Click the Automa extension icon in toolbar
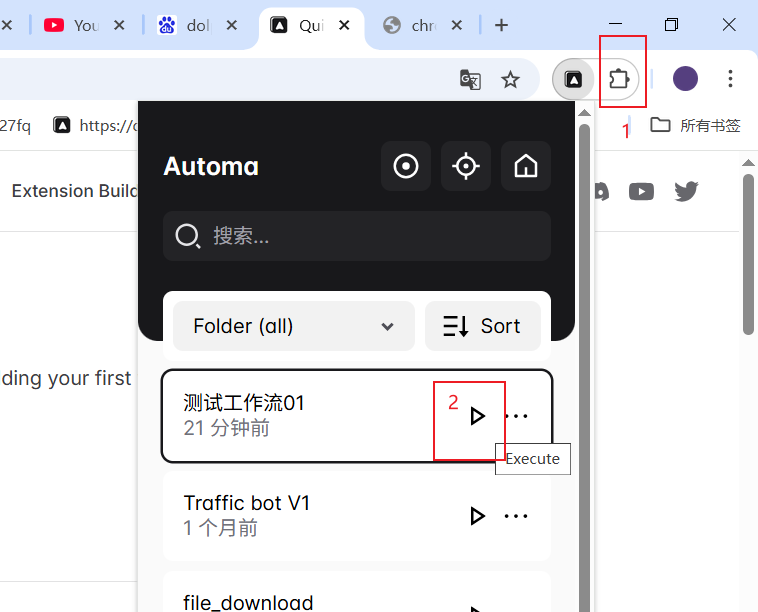The image size is (758, 612). coord(573,79)
